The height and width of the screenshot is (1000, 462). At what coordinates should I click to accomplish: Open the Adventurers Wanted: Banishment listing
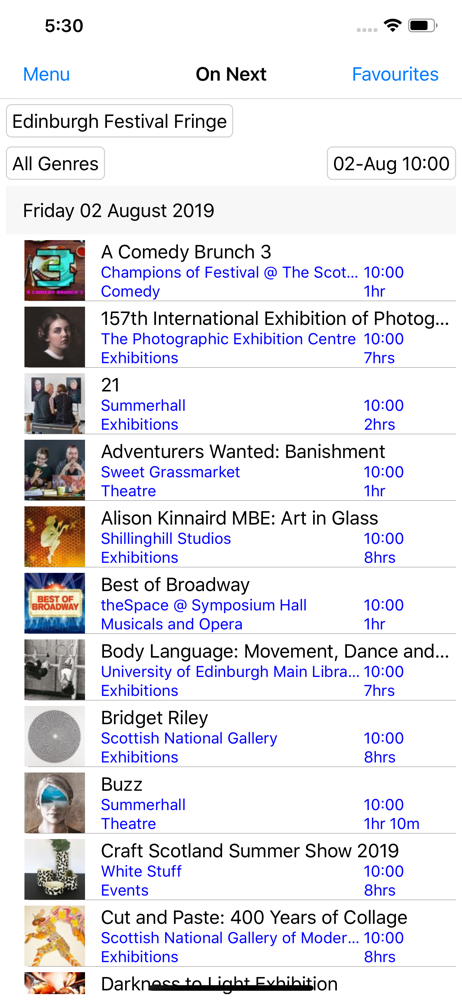click(x=231, y=470)
